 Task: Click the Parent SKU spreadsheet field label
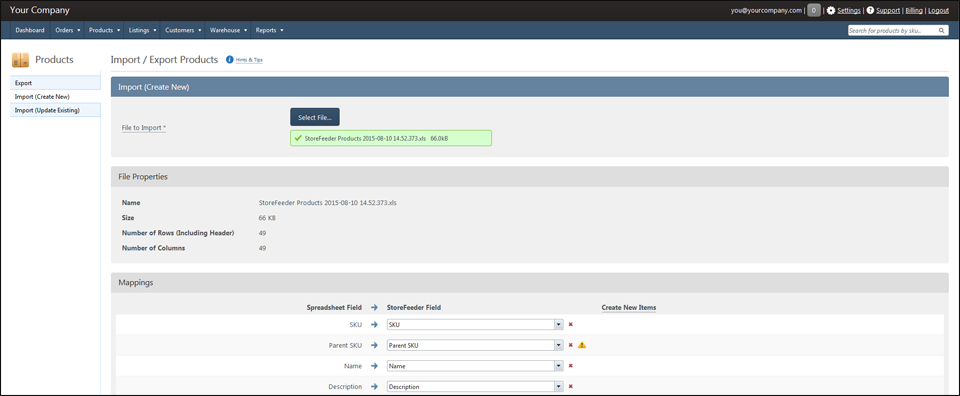pyautogui.click(x=345, y=345)
